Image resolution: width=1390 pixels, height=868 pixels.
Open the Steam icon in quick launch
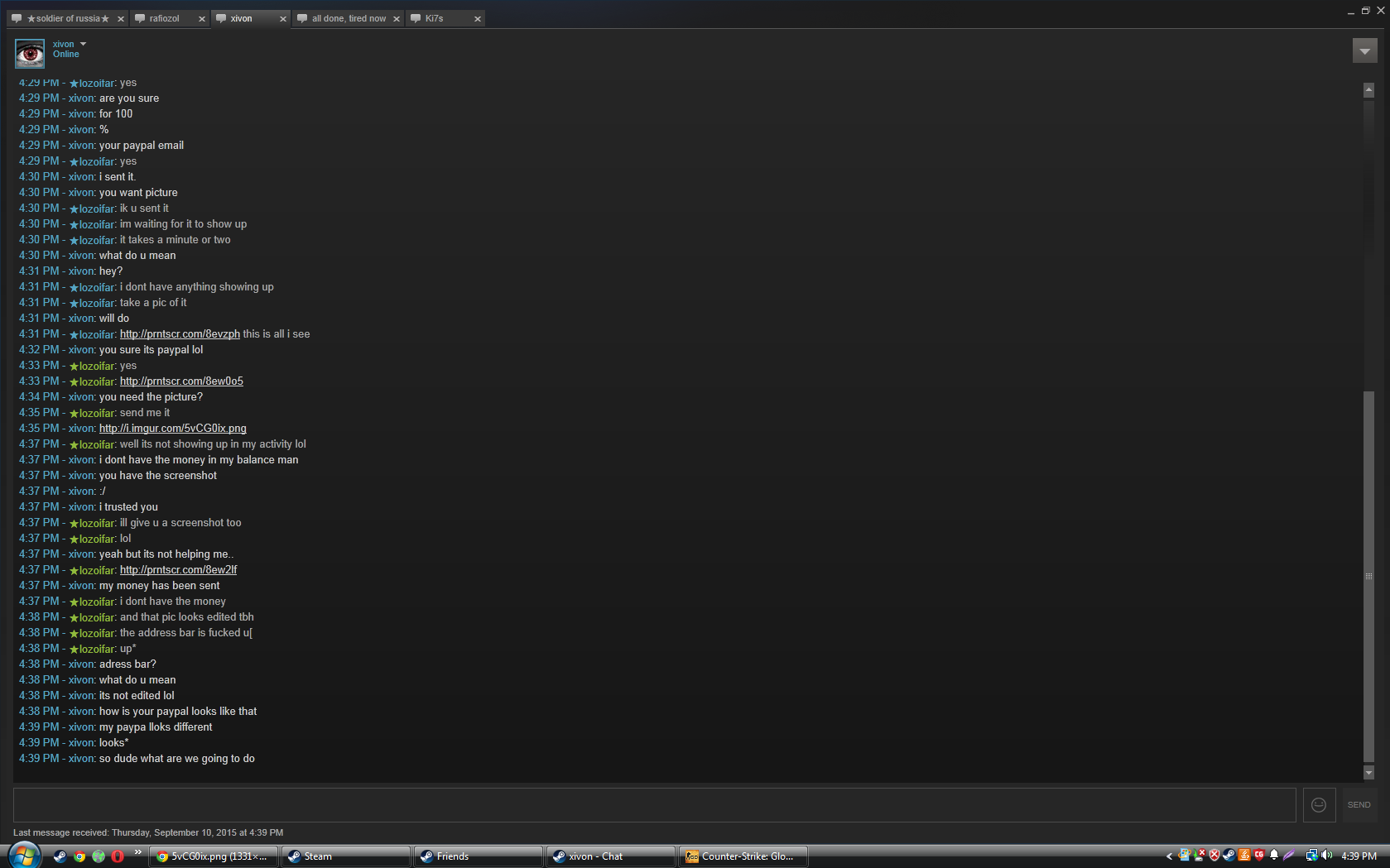click(60, 856)
